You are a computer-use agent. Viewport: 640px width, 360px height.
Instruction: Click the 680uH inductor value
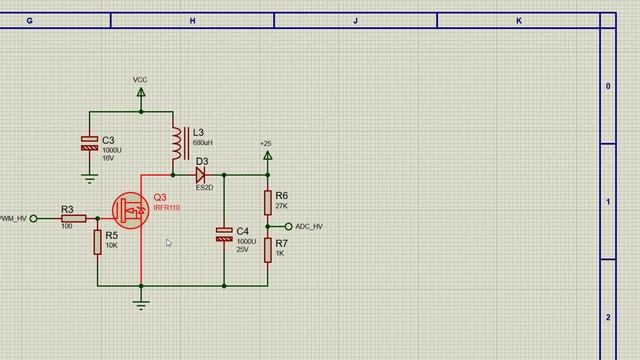tap(202, 143)
